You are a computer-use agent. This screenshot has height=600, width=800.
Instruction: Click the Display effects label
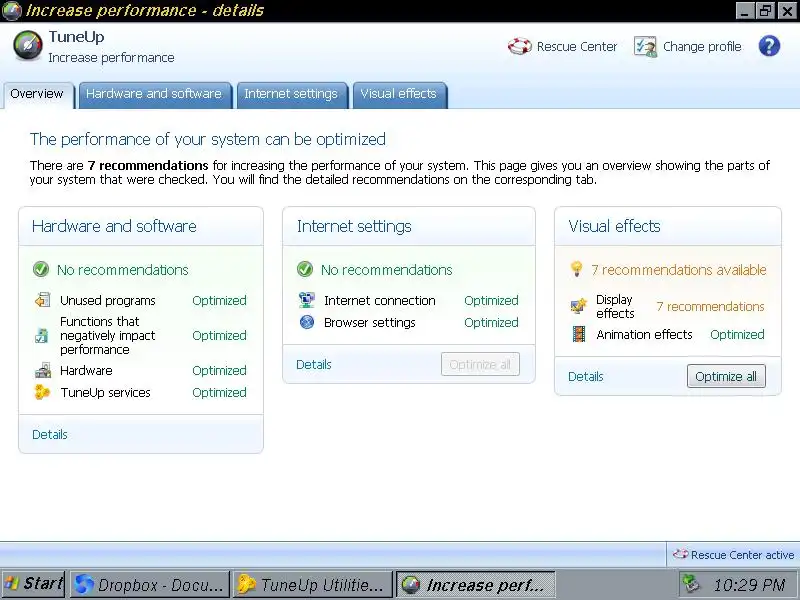coord(615,306)
